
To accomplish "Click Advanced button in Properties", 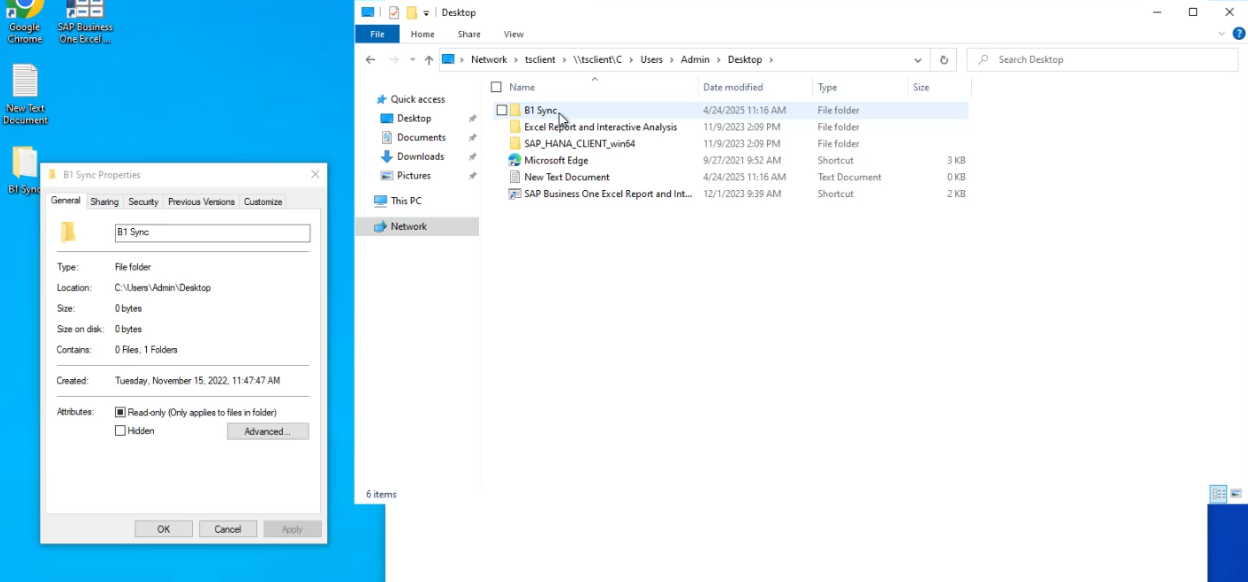I will coord(268,431).
